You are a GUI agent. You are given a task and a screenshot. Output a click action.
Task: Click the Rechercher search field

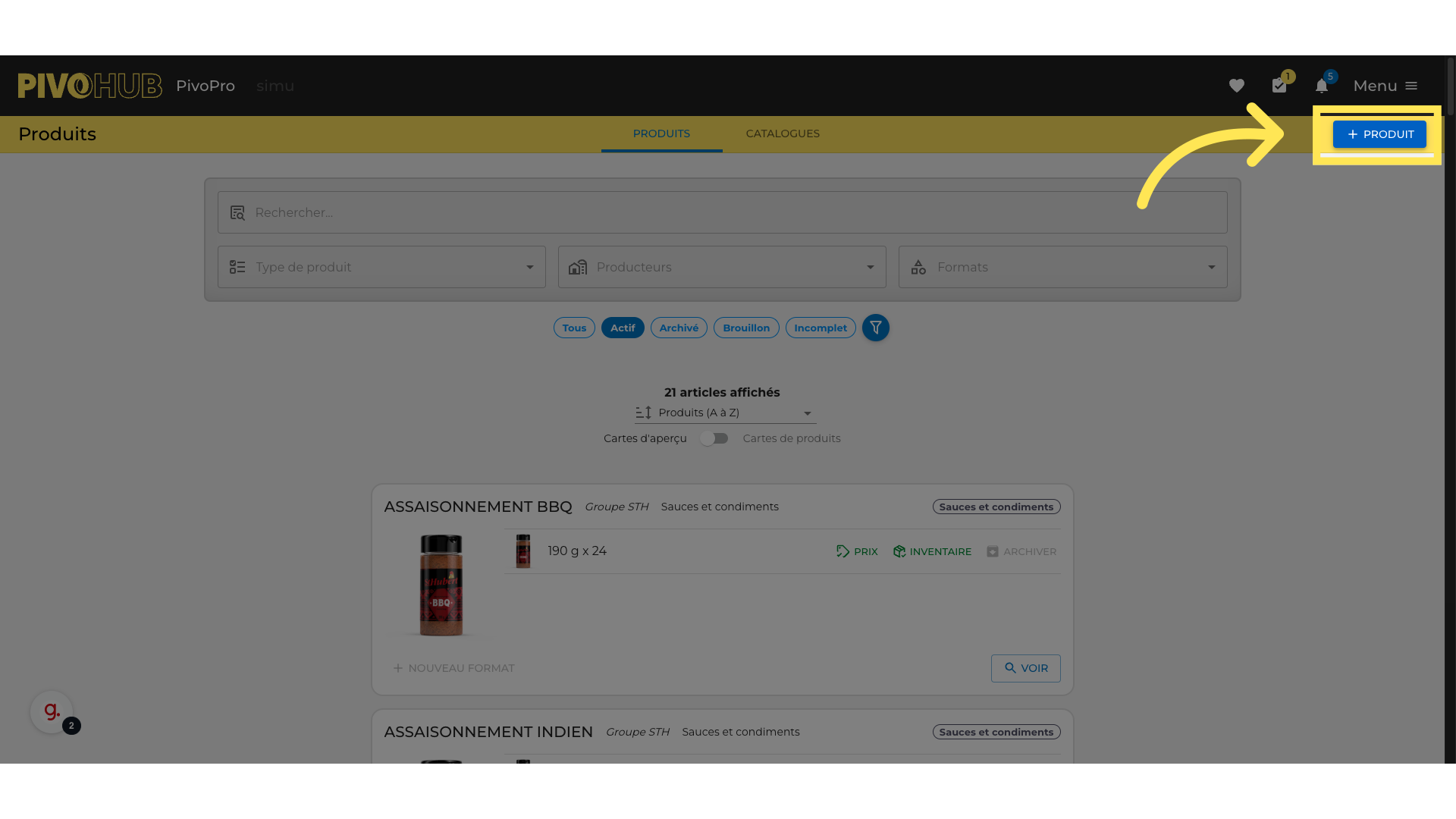pos(722,212)
